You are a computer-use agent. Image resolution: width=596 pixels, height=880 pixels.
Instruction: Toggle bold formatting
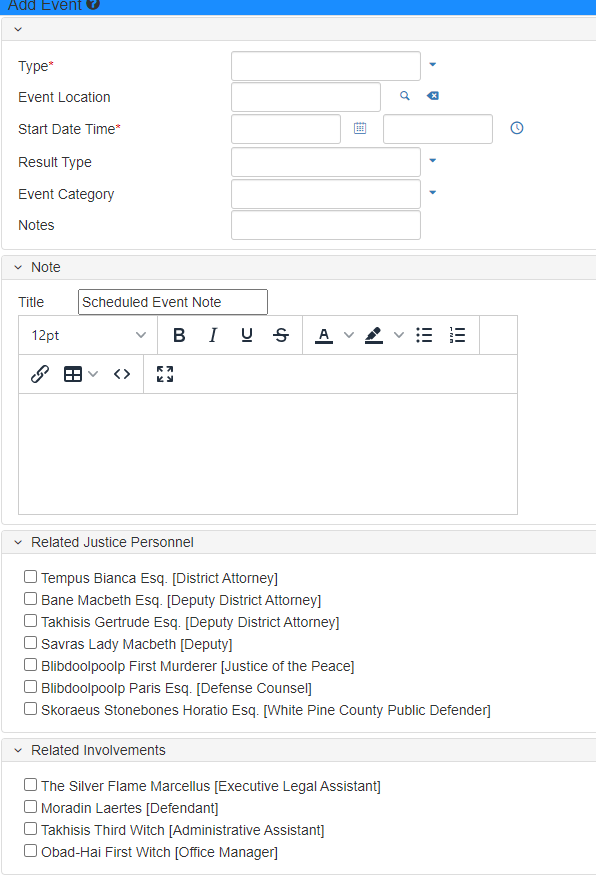pos(179,335)
